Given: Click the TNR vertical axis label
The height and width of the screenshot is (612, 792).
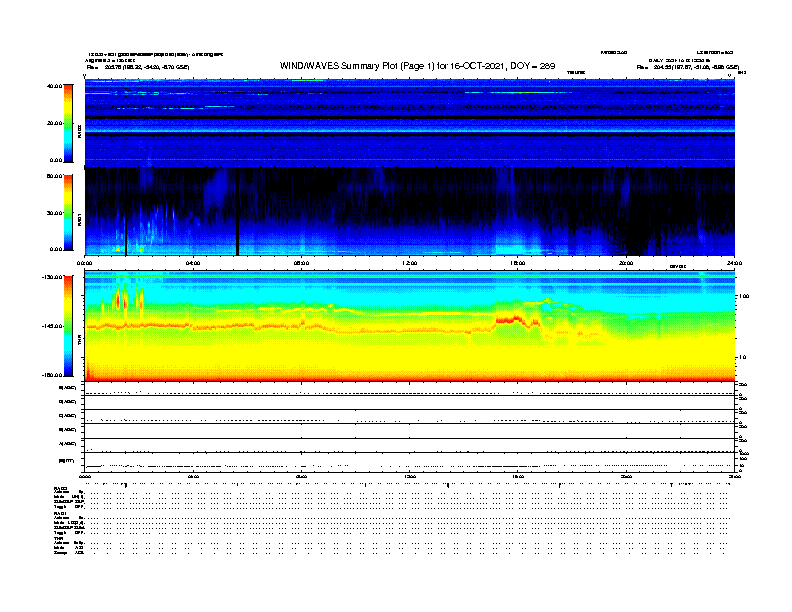Looking at the screenshot, I should click(79, 342).
